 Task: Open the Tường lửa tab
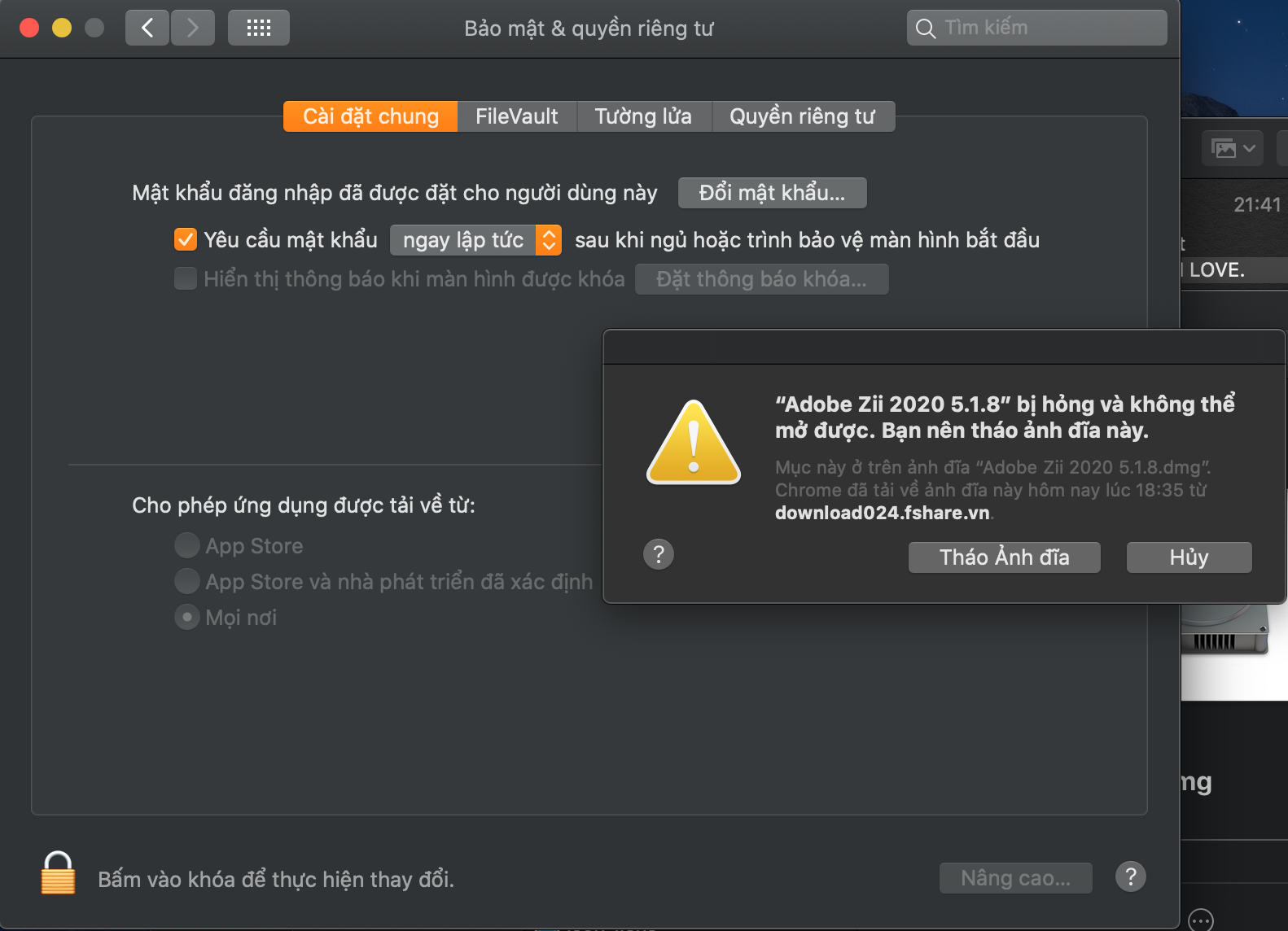tap(643, 116)
